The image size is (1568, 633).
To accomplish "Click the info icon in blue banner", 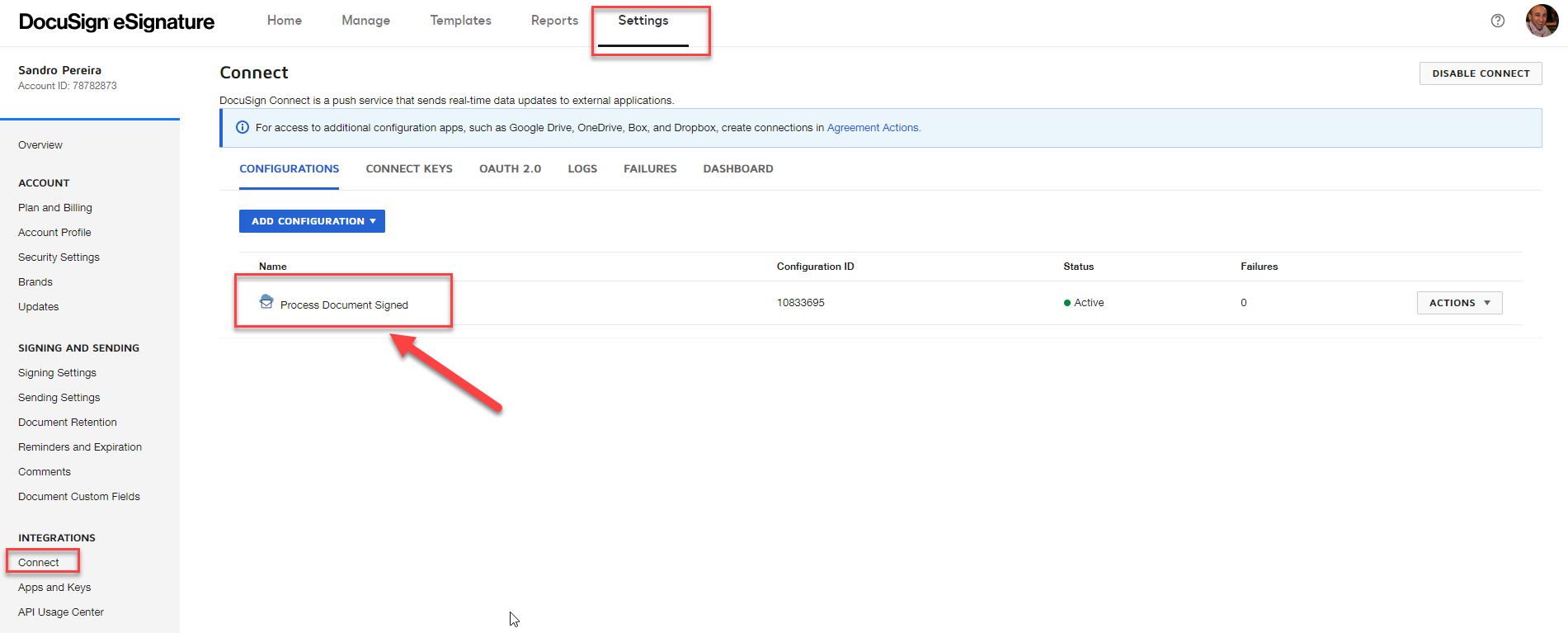I will 242,128.
